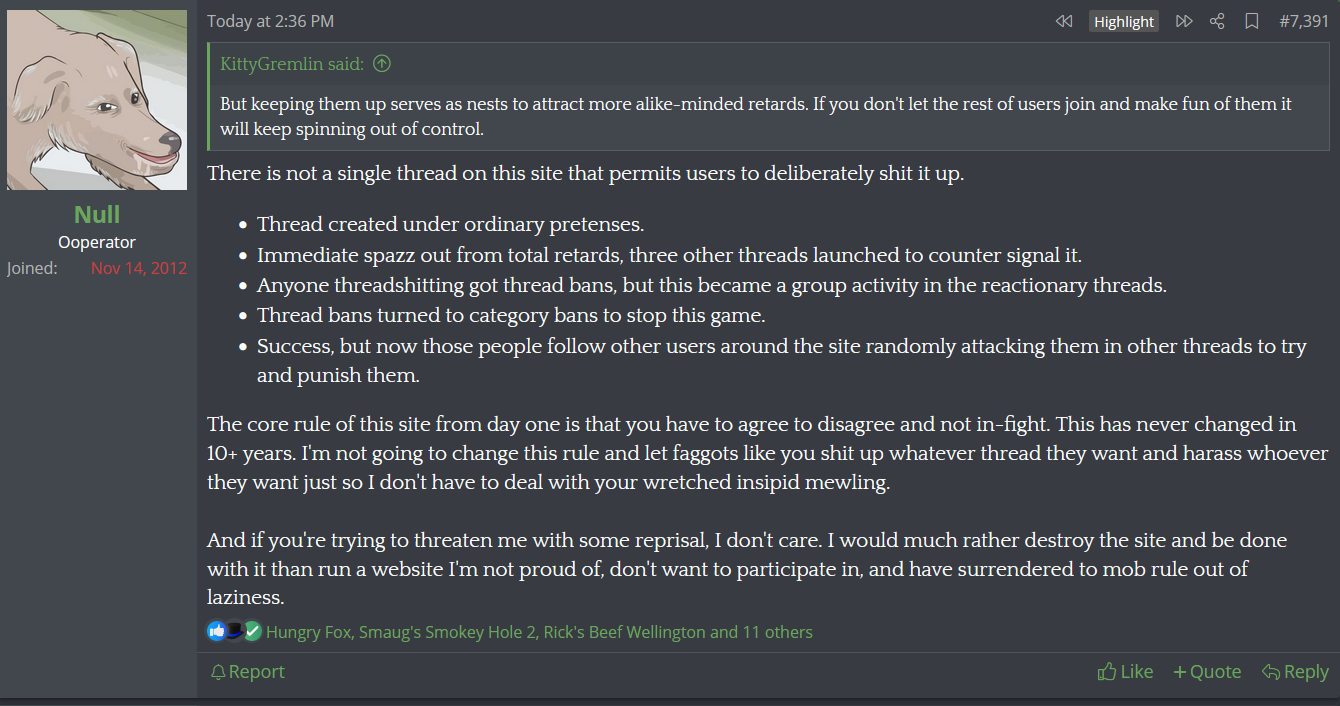The height and width of the screenshot is (706, 1340).
Task: Share this post via share icon
Action: pyautogui.click(x=1217, y=21)
